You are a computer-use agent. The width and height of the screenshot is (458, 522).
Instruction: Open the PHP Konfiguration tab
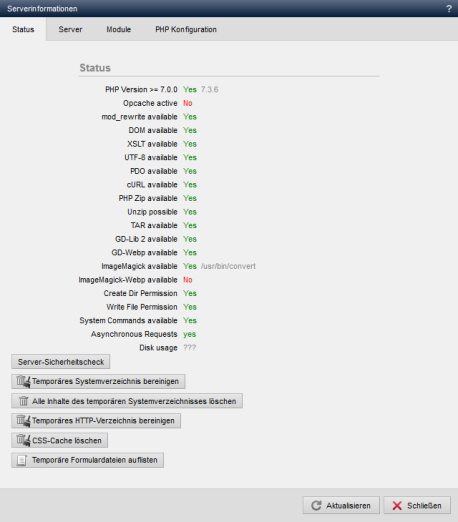(186, 29)
